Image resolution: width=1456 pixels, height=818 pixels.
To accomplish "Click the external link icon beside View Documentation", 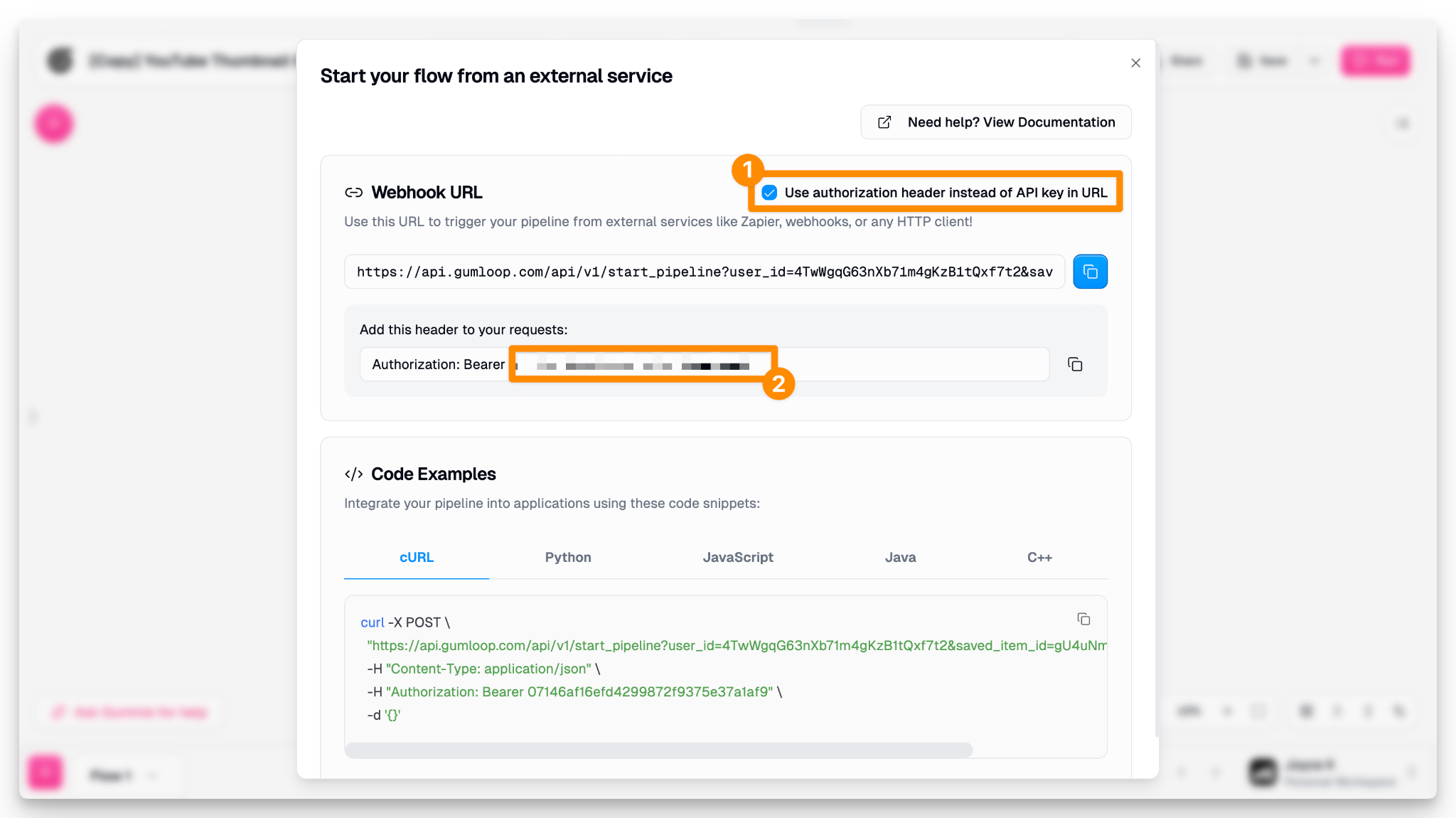I will 884,122.
